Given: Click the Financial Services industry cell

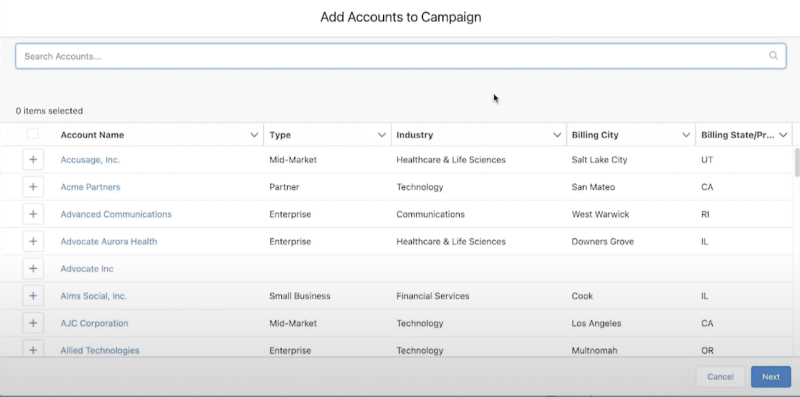Looking at the screenshot, I should [433, 296].
